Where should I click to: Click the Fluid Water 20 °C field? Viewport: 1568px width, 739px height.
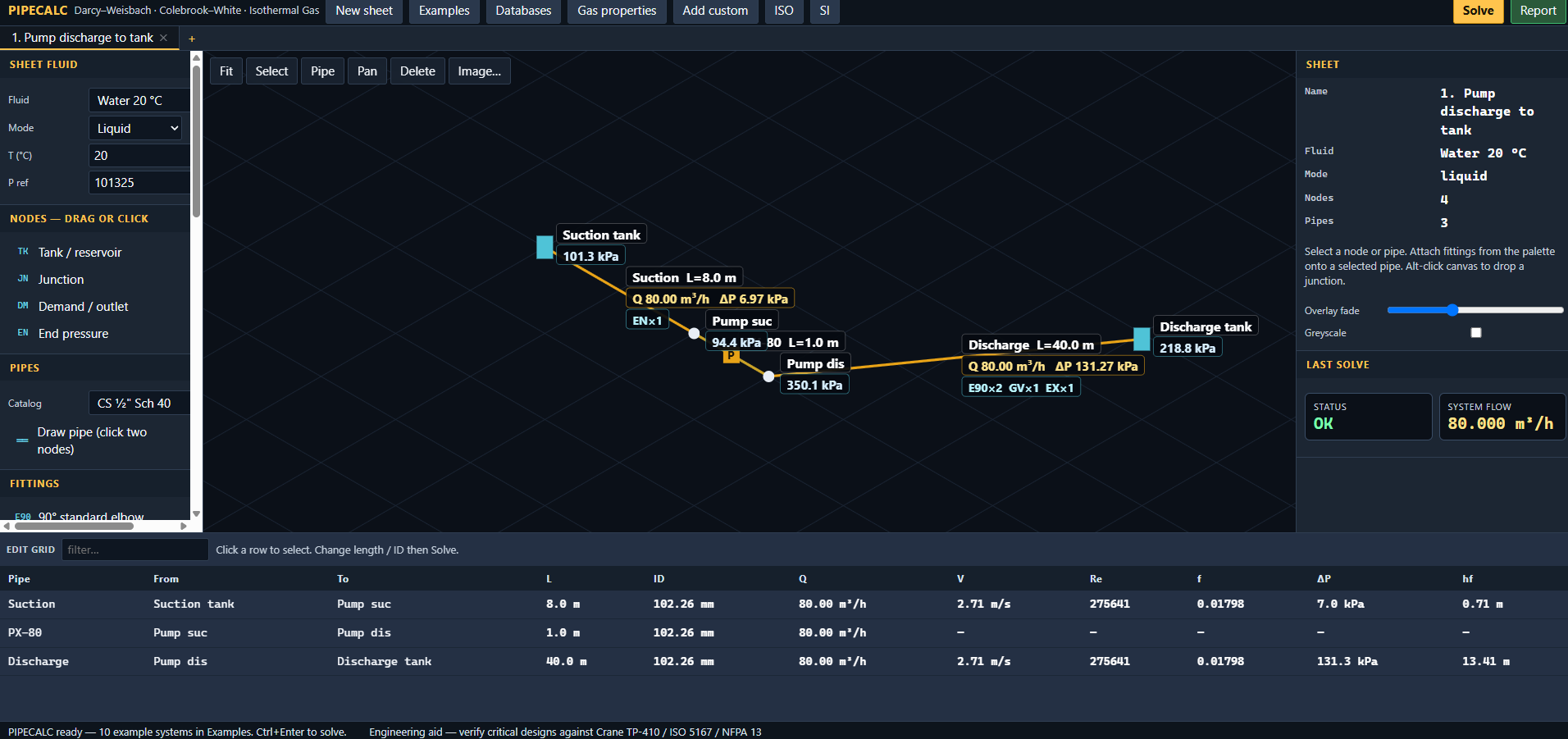coord(139,100)
